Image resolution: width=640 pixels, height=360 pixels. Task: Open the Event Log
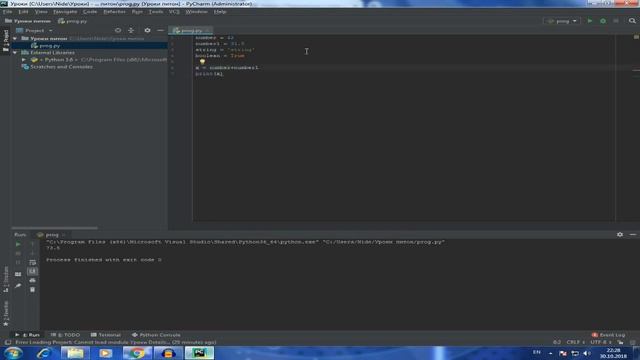pyautogui.click(x=608, y=335)
